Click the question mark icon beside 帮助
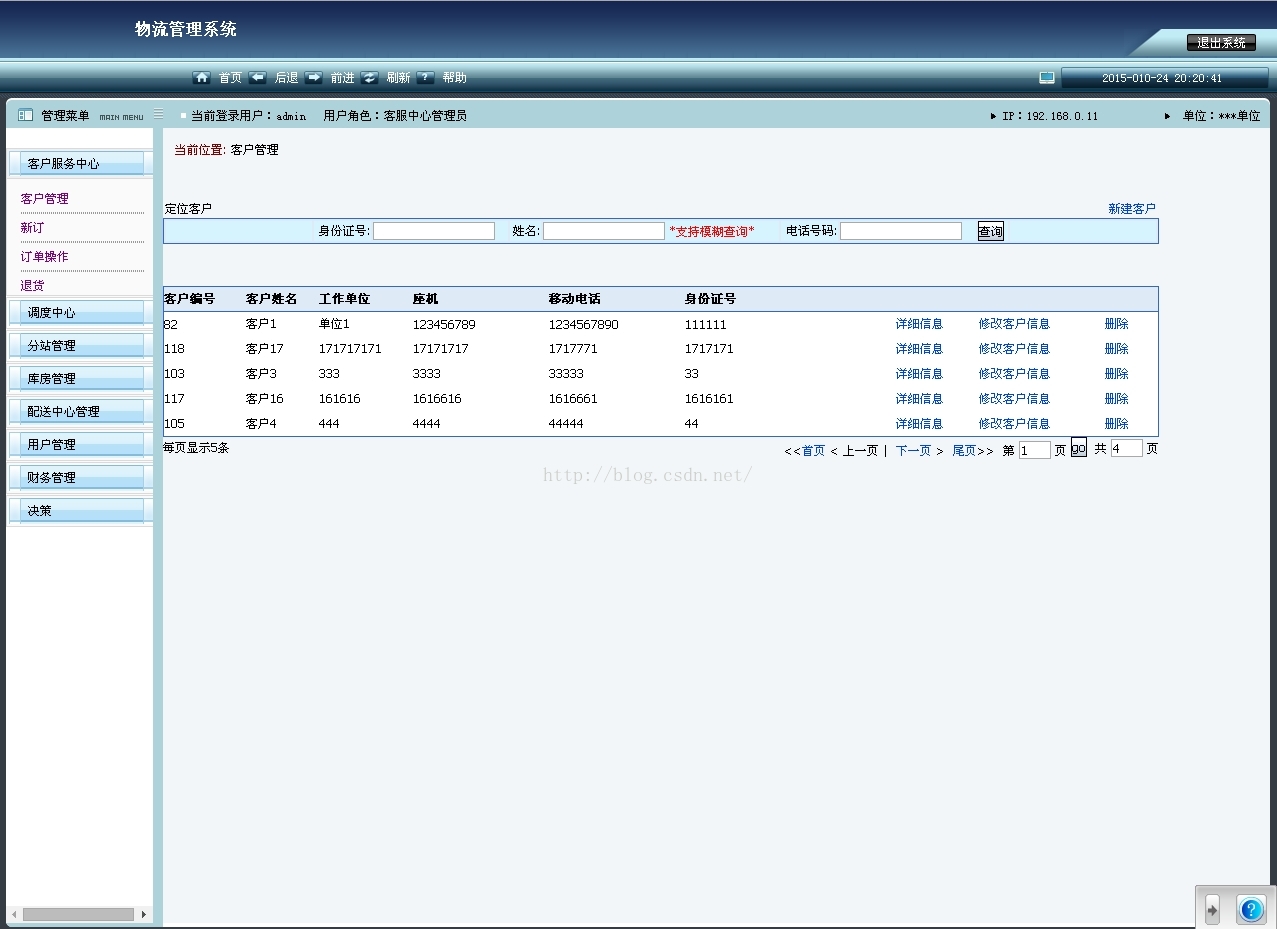 (425, 77)
